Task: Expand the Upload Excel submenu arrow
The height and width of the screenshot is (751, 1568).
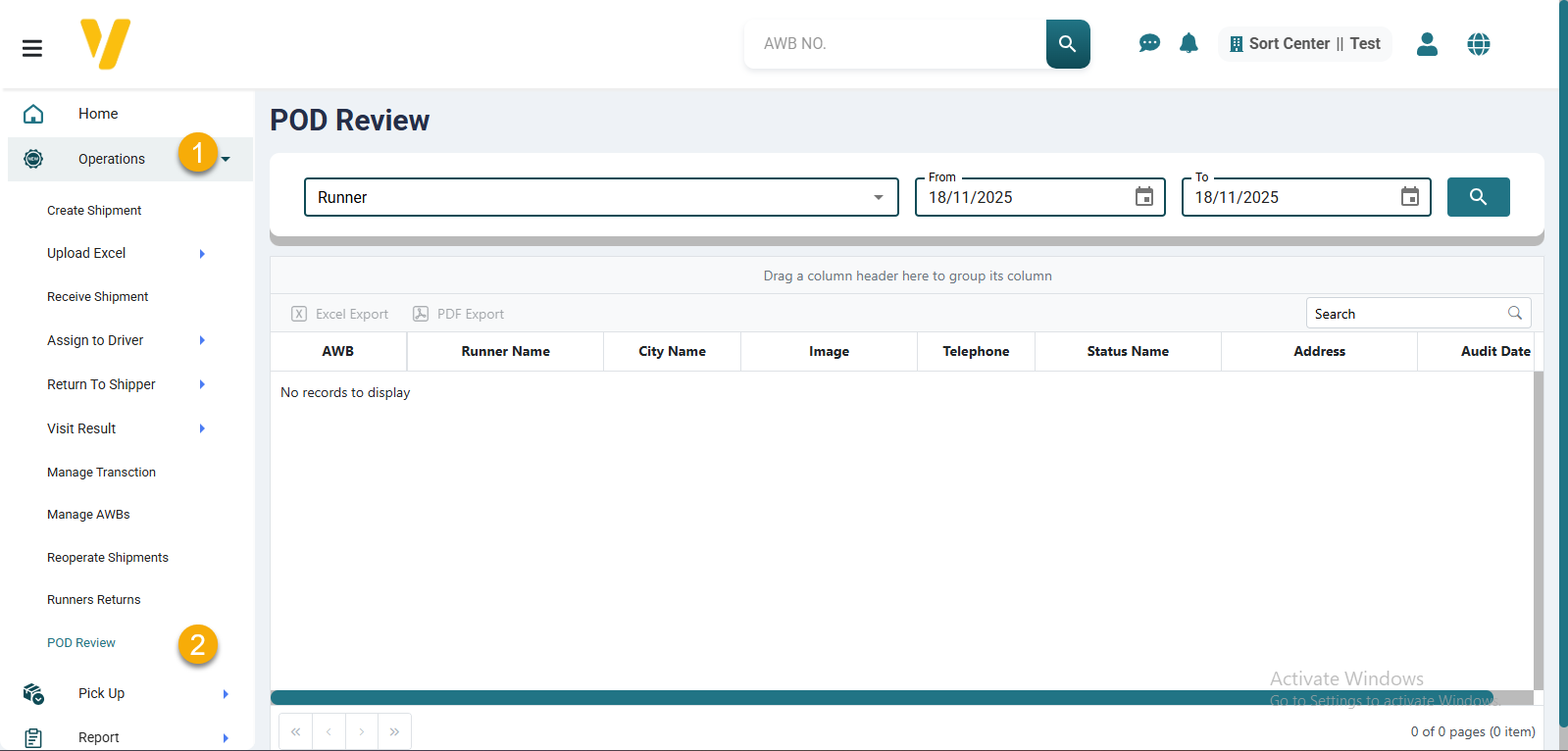Action: tap(202, 254)
